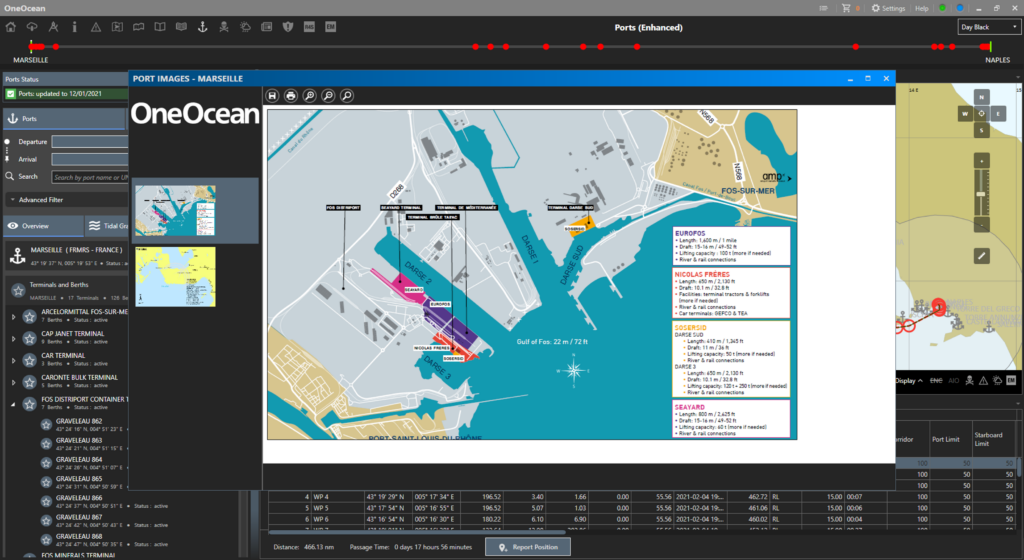Toggle the star for GRAVELEAU 864
The image size is (1024, 560).
point(46,463)
